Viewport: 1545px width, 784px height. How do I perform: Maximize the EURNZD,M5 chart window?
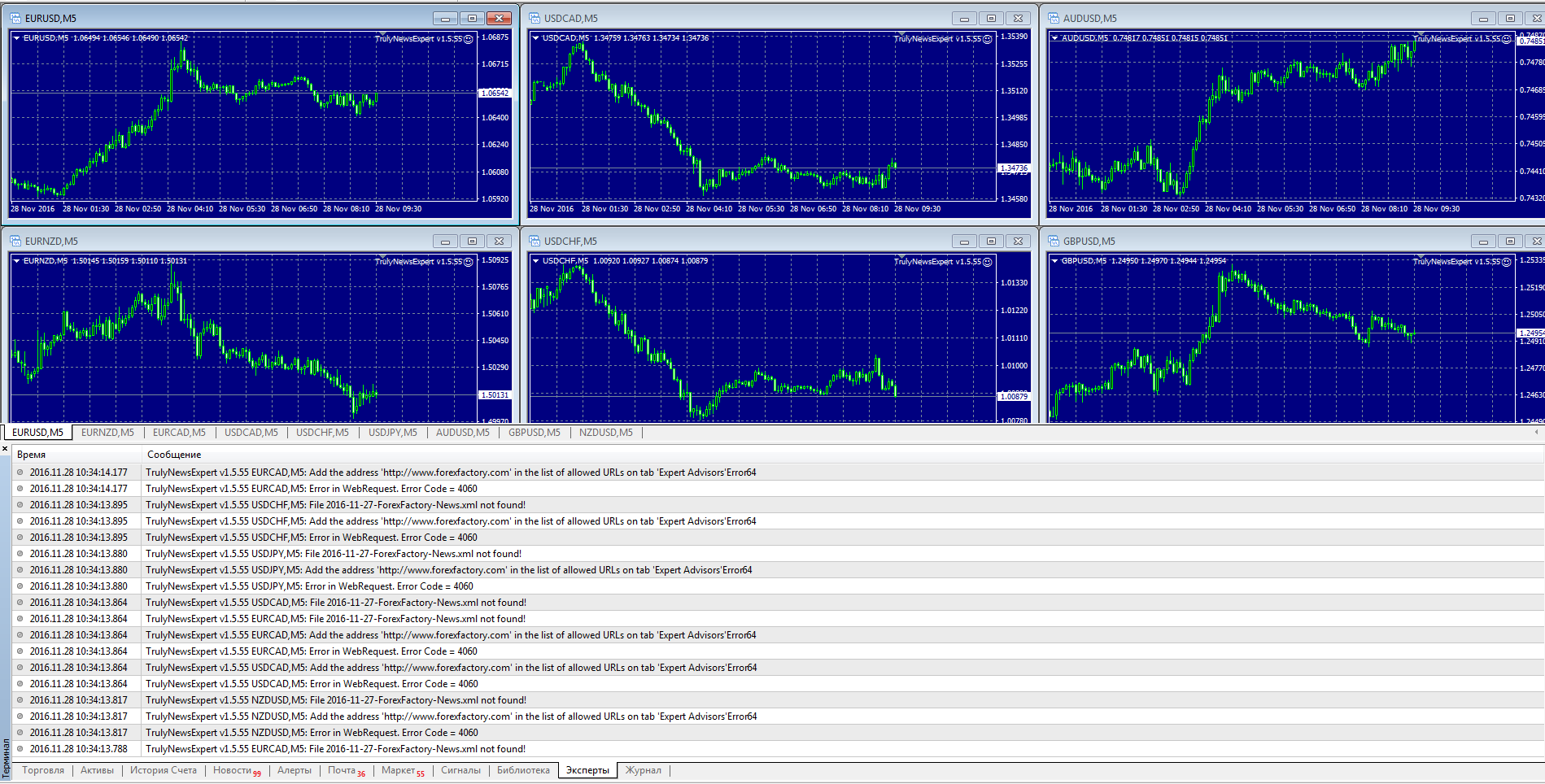(x=472, y=241)
